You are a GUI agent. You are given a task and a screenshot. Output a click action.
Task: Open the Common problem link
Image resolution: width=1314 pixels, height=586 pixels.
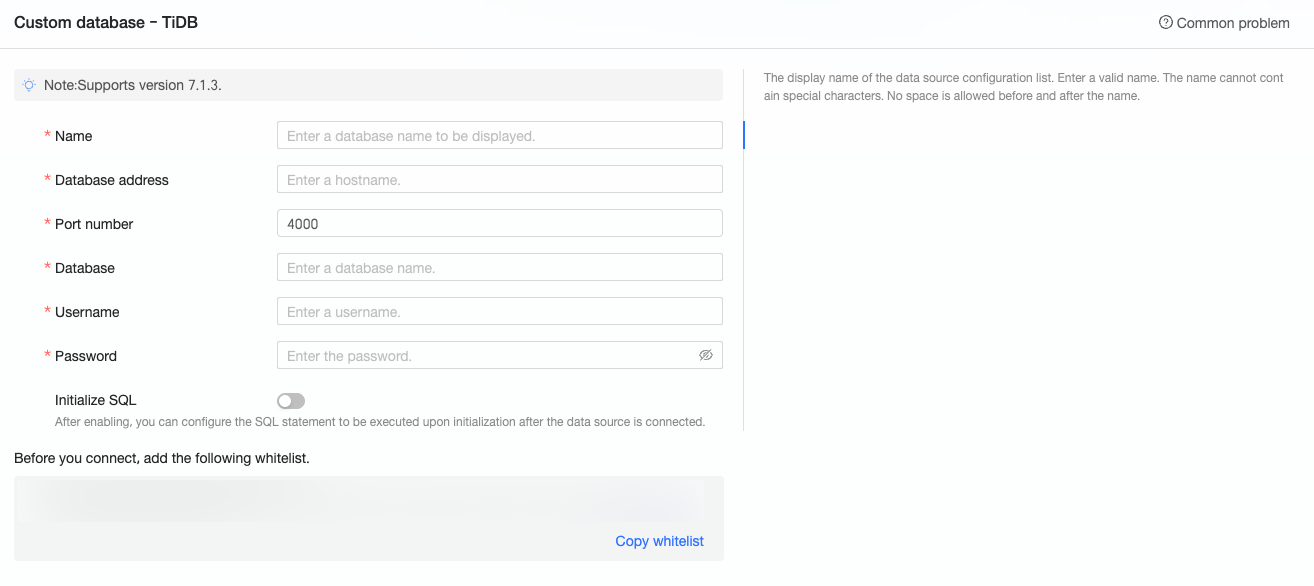[1232, 23]
